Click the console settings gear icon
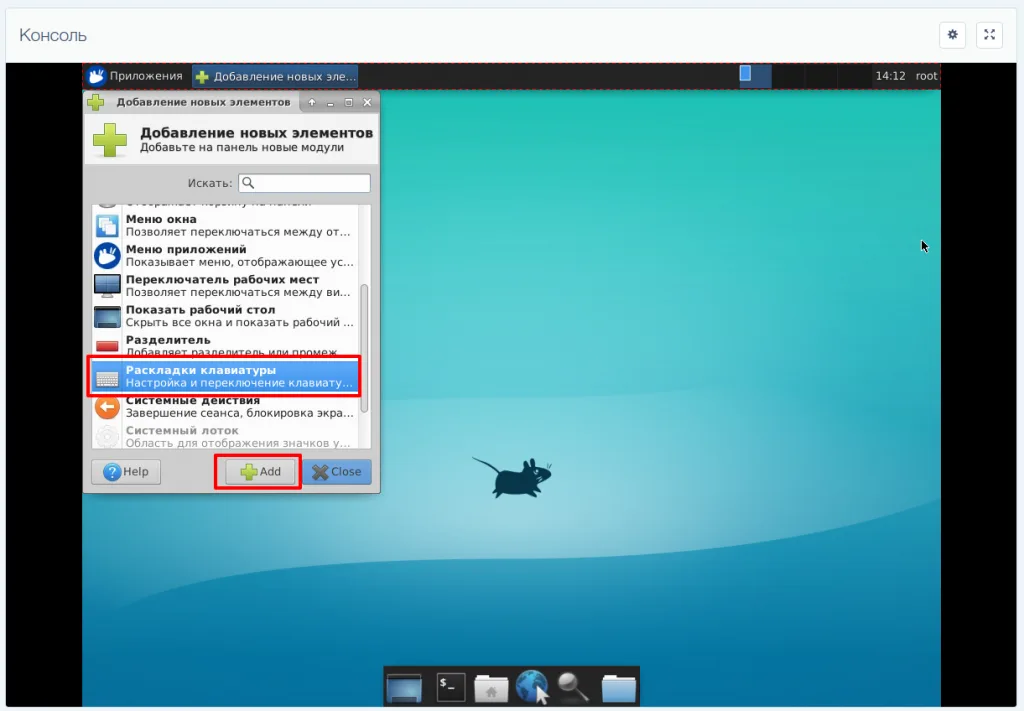Image resolution: width=1024 pixels, height=711 pixels. (952, 35)
